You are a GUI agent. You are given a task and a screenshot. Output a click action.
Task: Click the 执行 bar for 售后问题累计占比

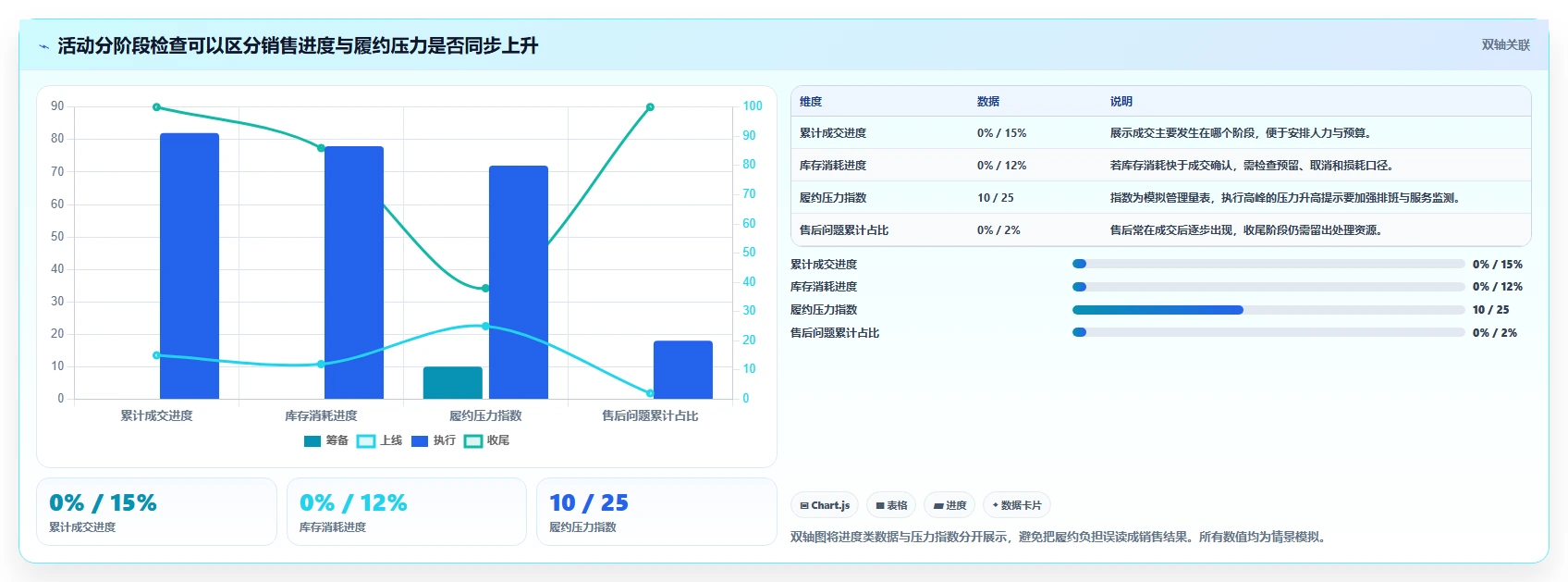(x=683, y=369)
